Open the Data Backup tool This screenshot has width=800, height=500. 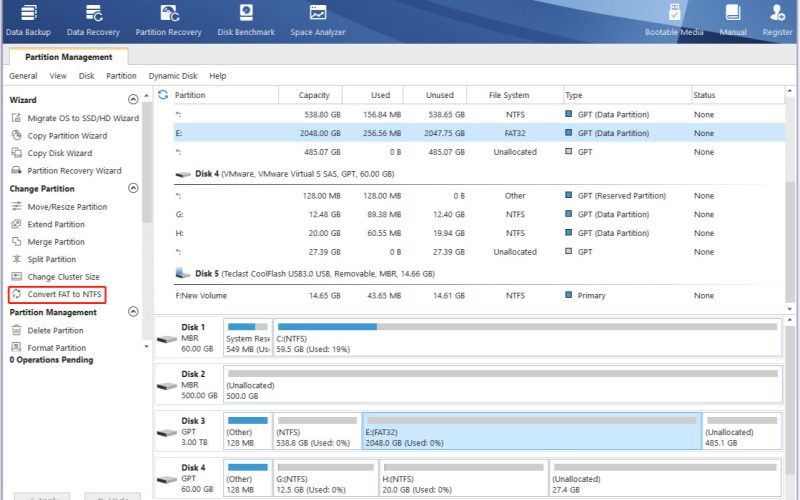click(29, 20)
